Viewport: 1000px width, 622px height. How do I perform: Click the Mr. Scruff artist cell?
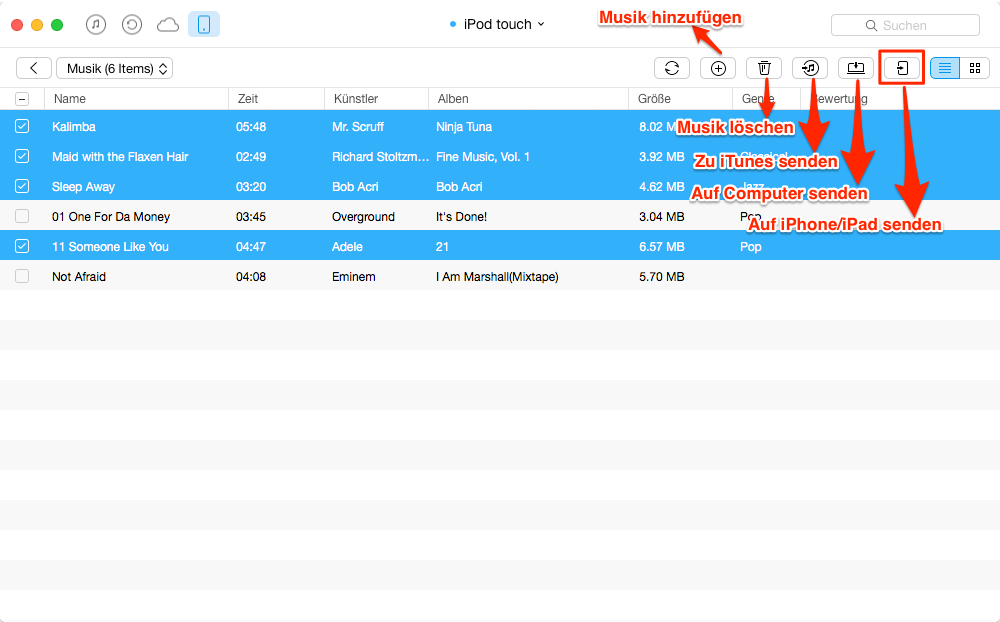(x=357, y=127)
